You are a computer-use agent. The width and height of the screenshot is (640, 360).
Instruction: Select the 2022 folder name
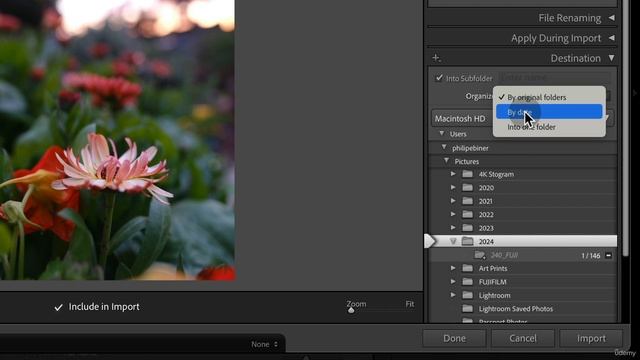click(x=486, y=215)
